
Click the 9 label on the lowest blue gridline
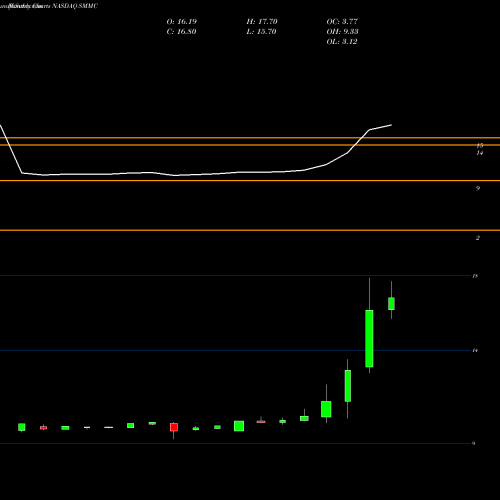[474, 443]
